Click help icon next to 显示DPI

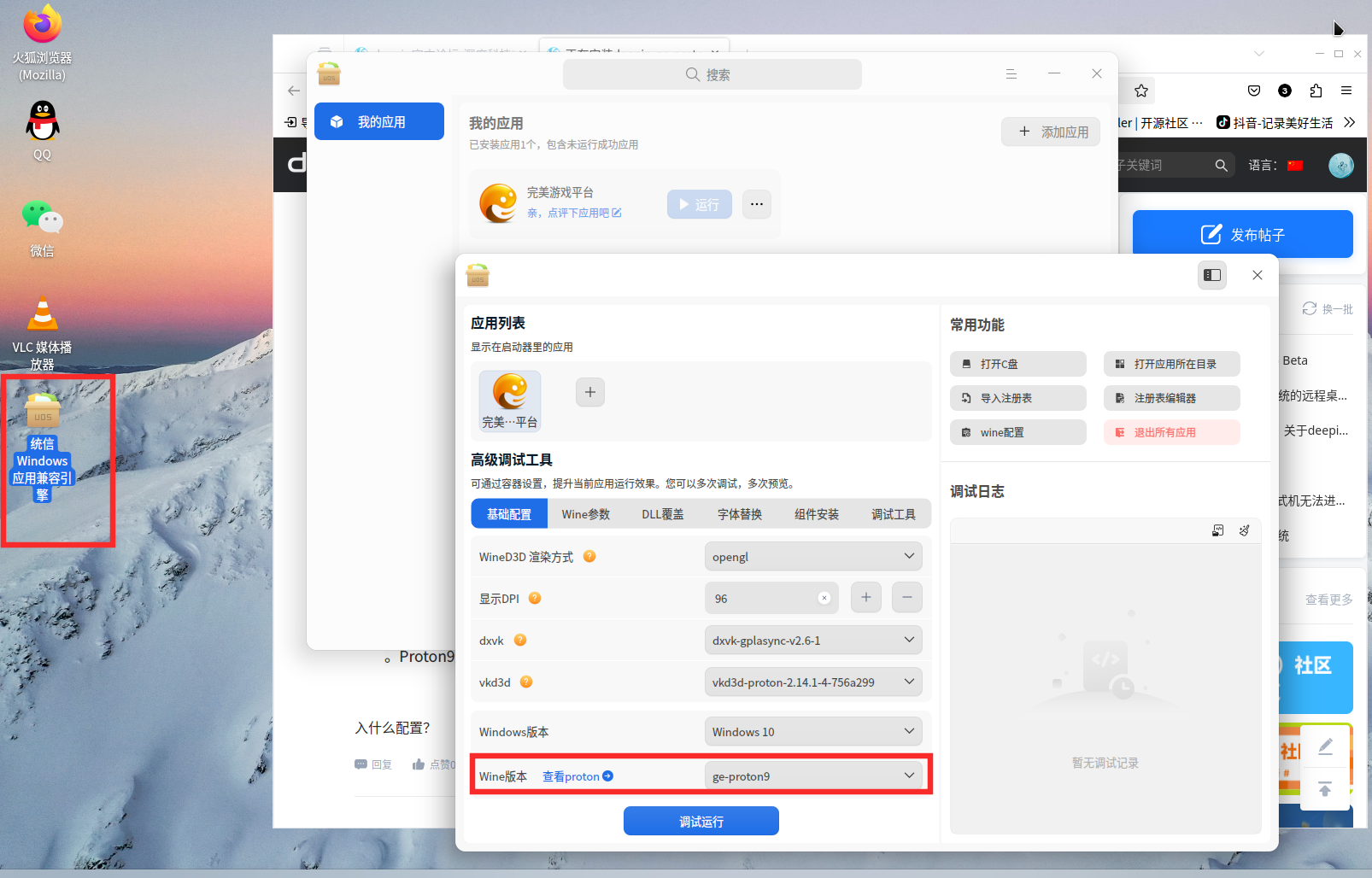(535, 598)
